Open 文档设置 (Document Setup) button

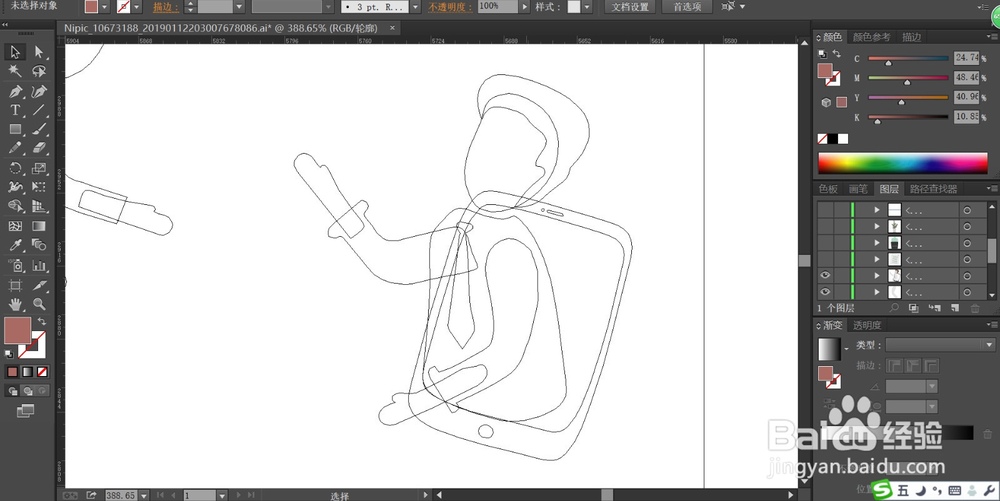pyautogui.click(x=629, y=6)
